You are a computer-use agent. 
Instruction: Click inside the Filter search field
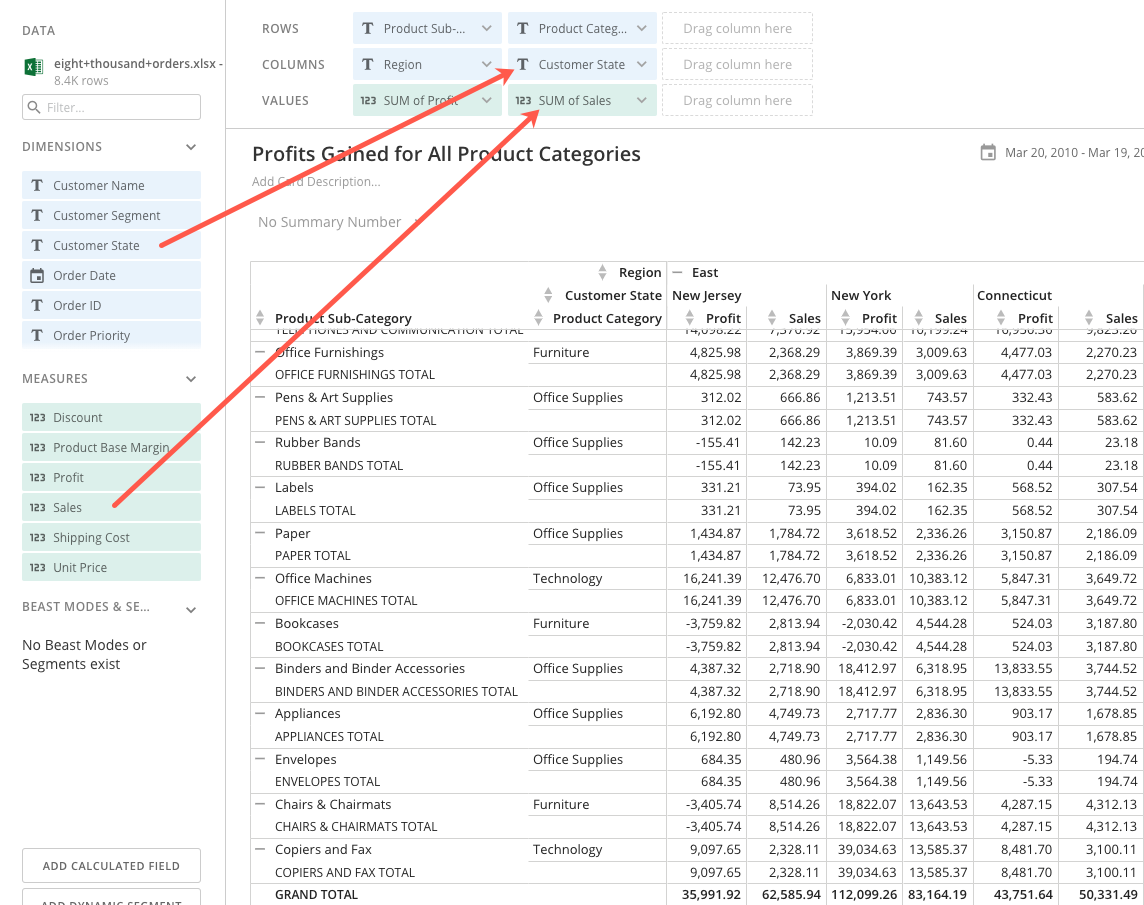click(110, 107)
